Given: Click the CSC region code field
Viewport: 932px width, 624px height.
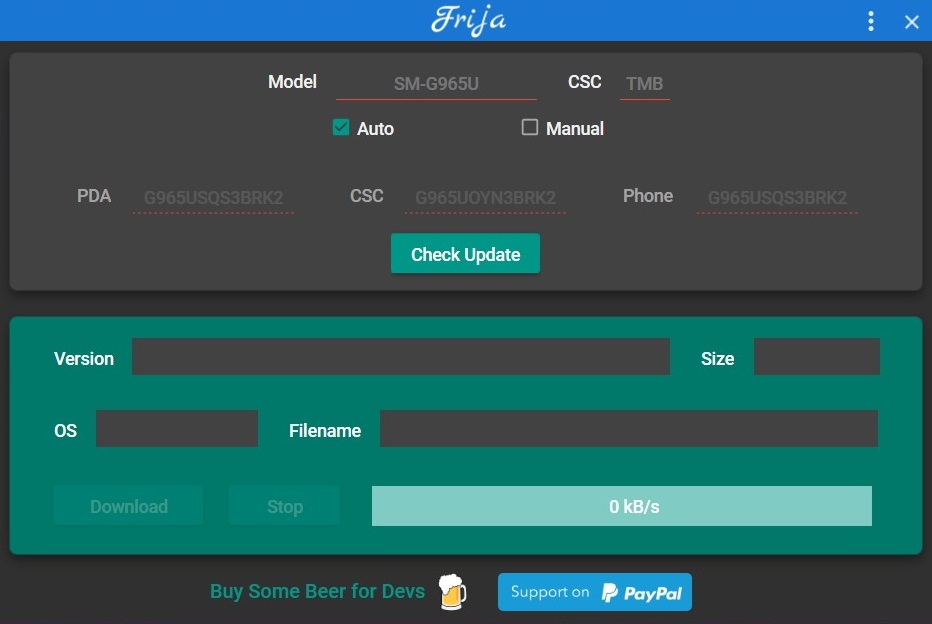Looking at the screenshot, I should click(644, 84).
